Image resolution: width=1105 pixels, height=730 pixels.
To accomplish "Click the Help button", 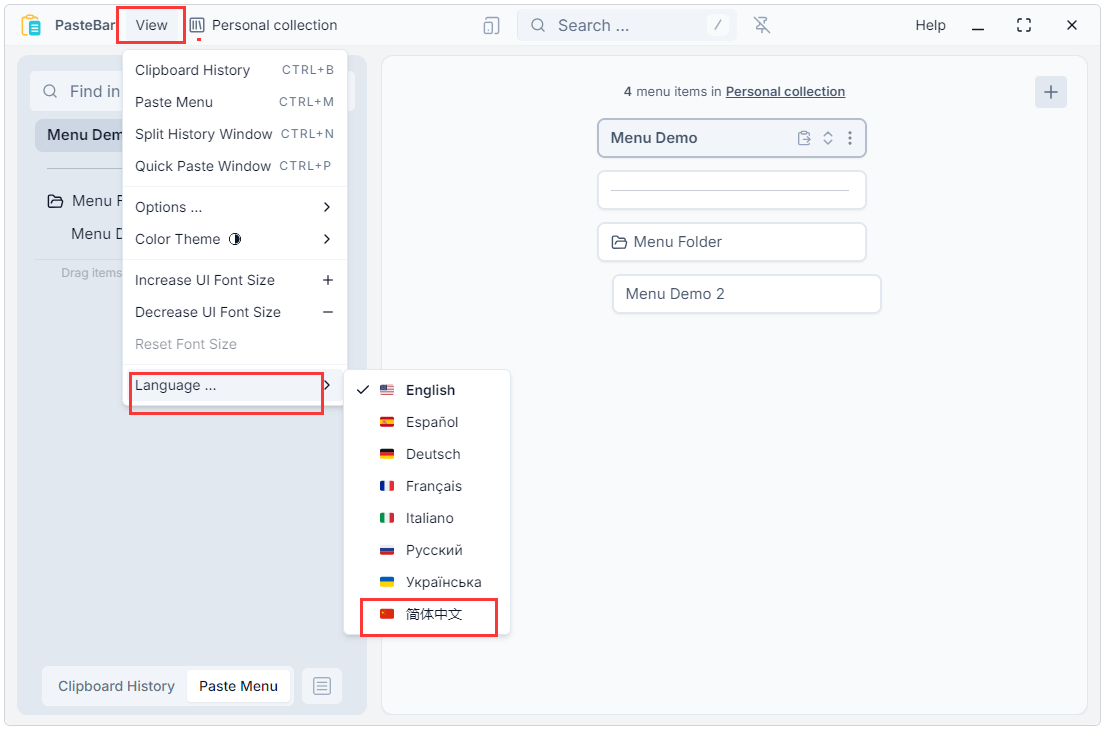I will click(930, 25).
